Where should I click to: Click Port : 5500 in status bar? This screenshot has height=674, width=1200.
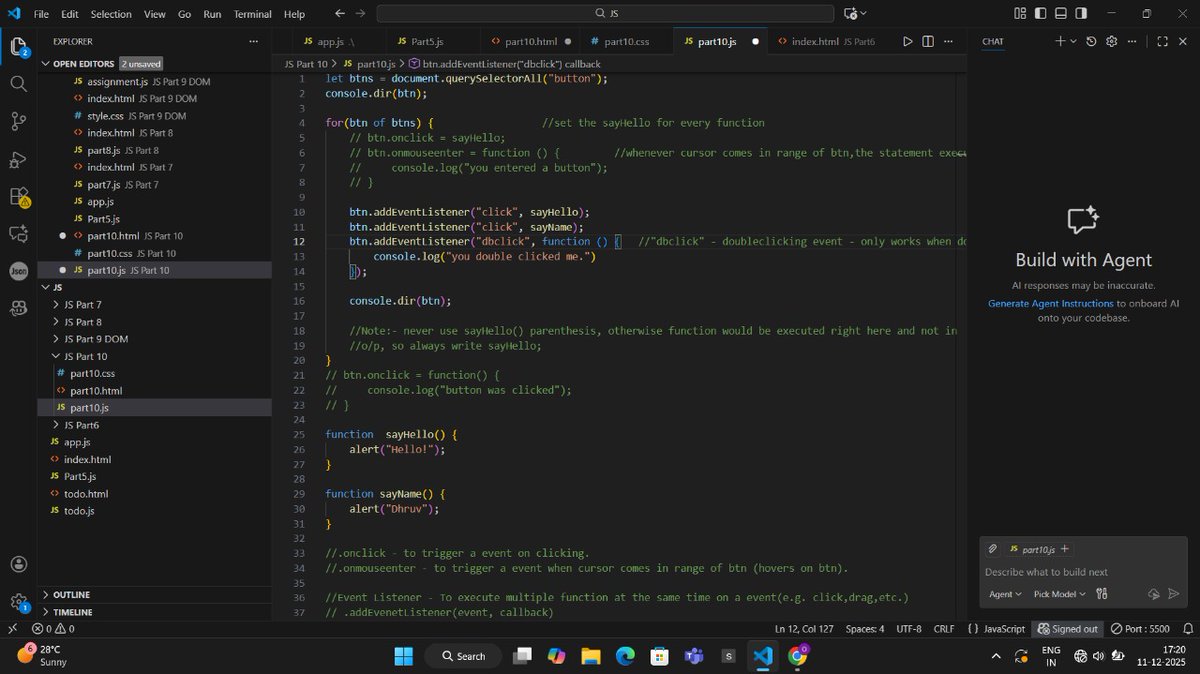[1140, 629]
